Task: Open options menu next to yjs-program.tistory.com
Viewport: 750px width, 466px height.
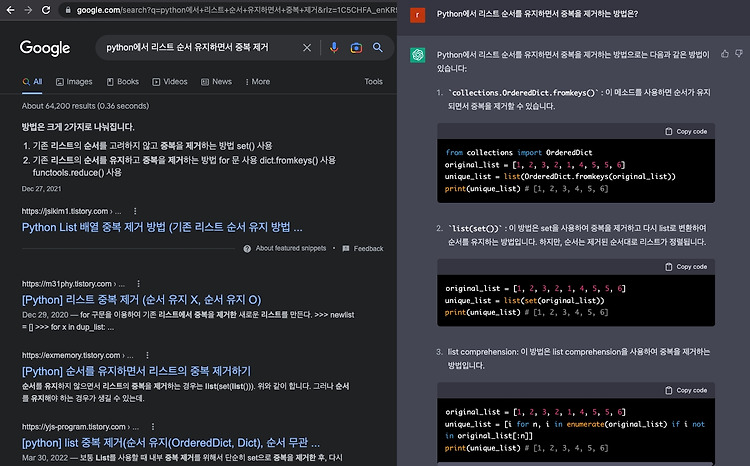Action: (x=153, y=426)
